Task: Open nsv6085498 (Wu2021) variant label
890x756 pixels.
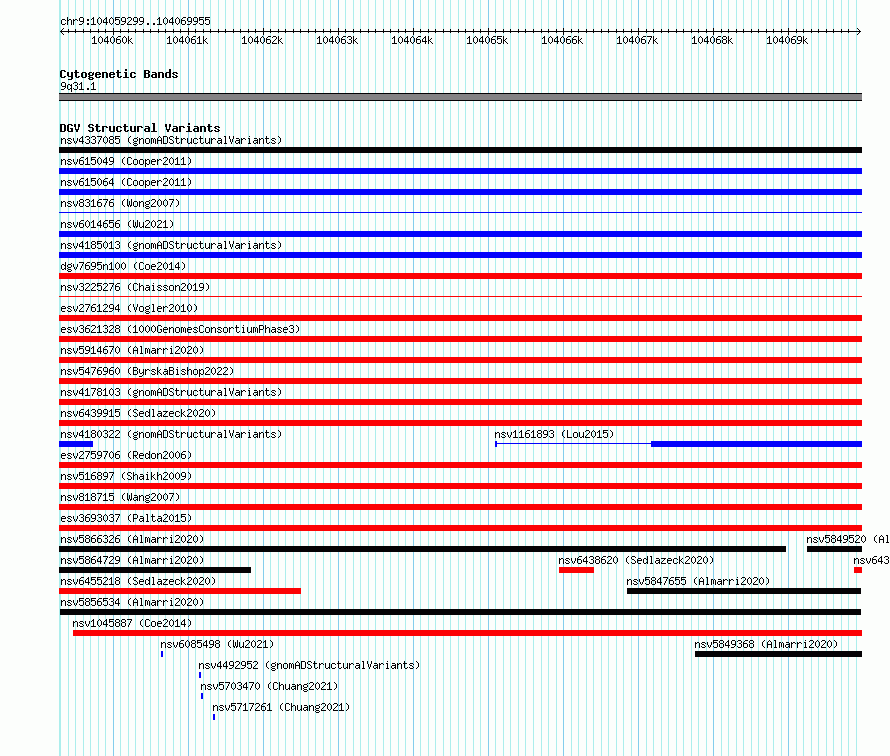Action: tap(217, 644)
